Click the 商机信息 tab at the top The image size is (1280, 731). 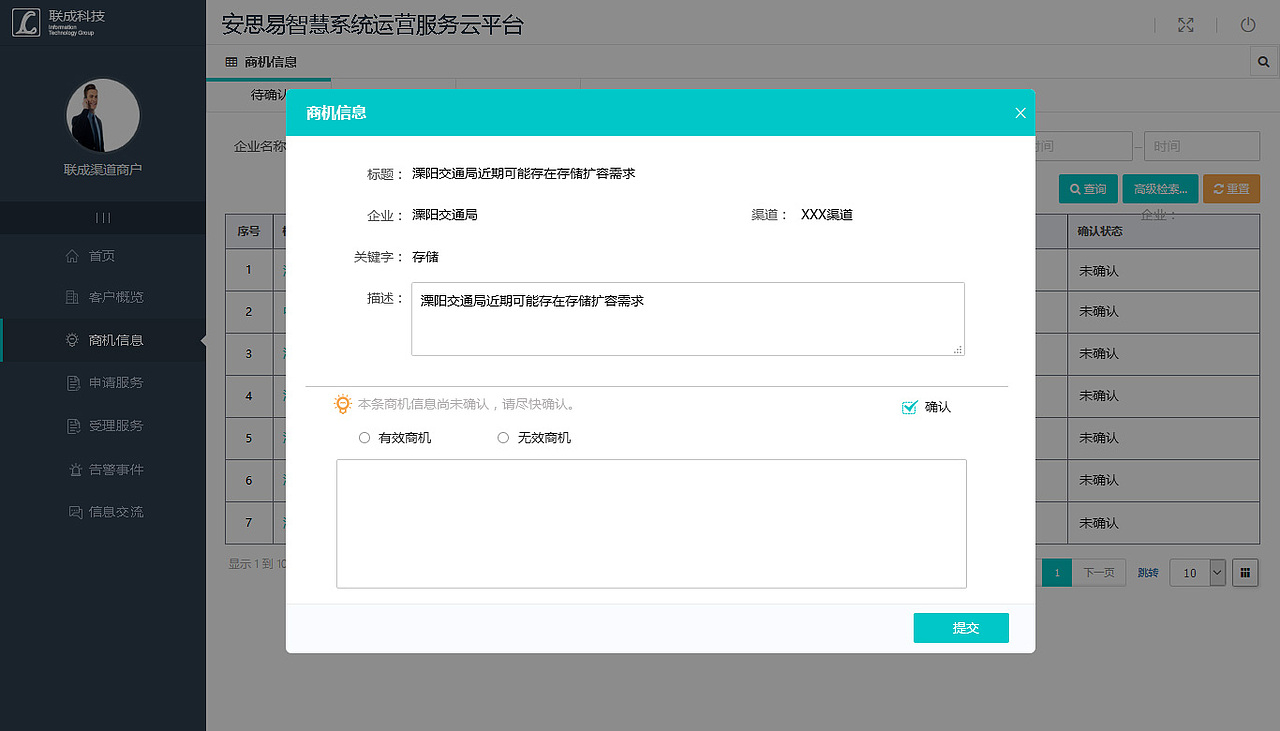point(266,61)
